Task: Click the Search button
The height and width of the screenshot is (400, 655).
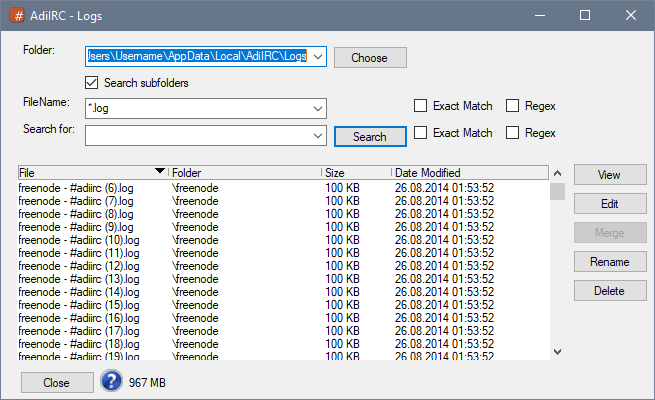Action: [370, 137]
